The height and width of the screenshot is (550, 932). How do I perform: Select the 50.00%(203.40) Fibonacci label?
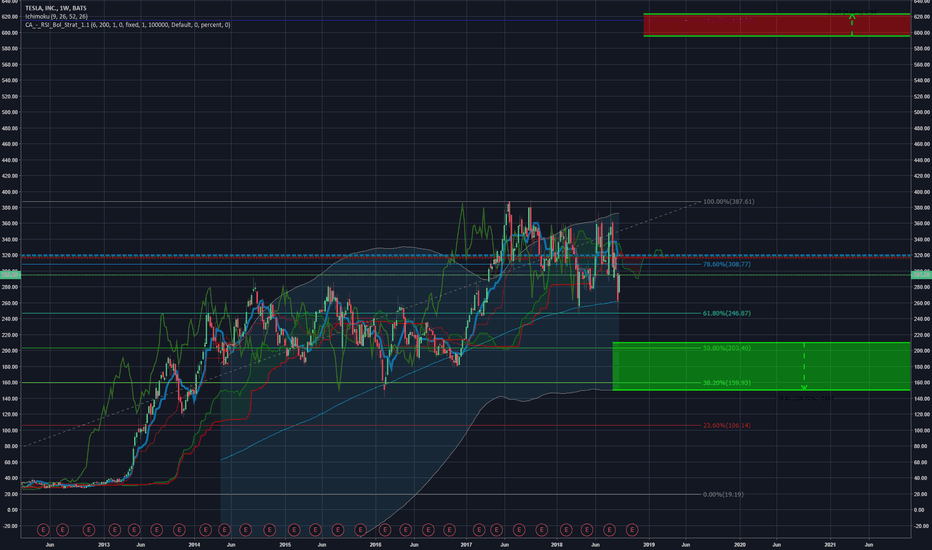point(726,348)
